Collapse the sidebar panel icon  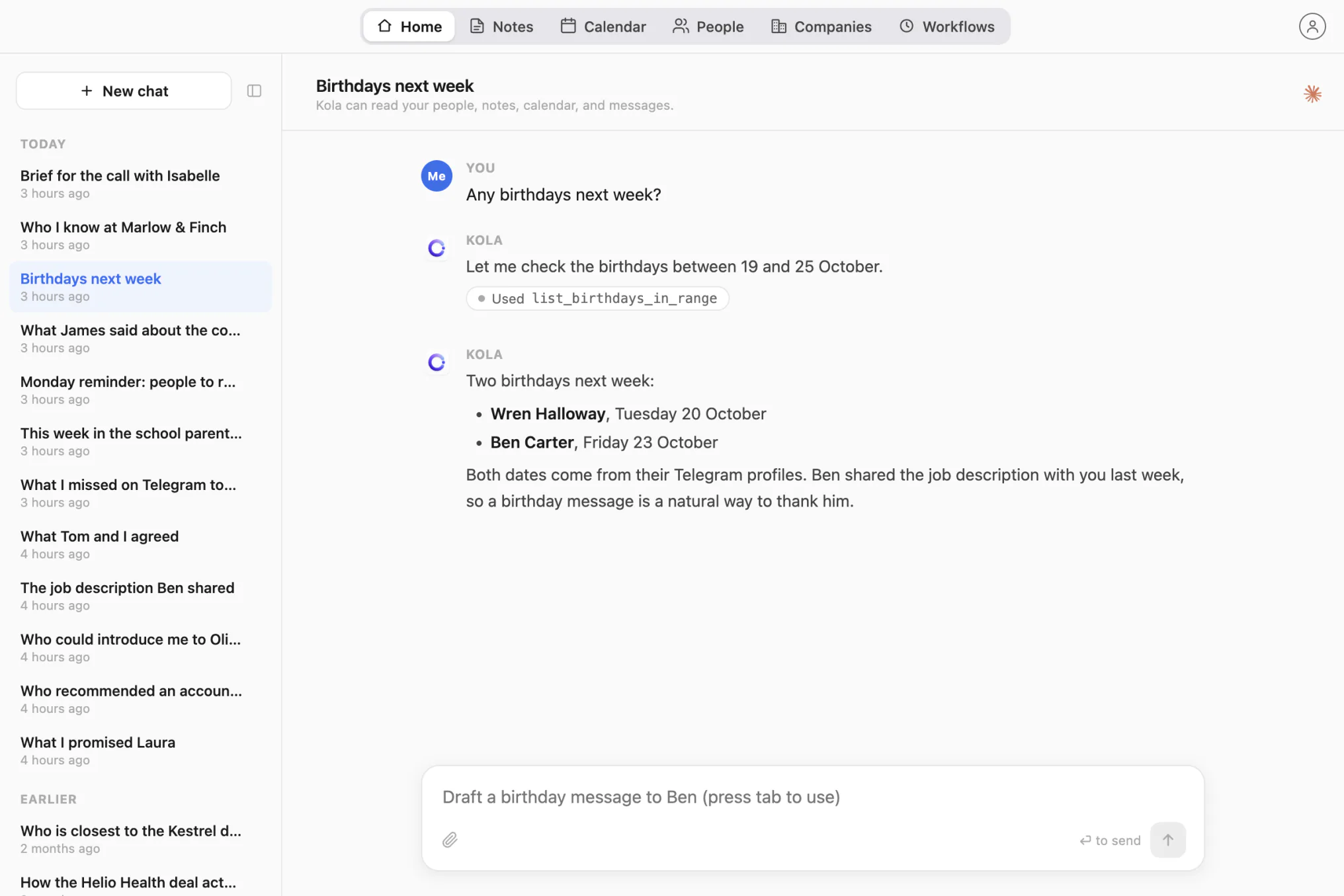tap(254, 91)
